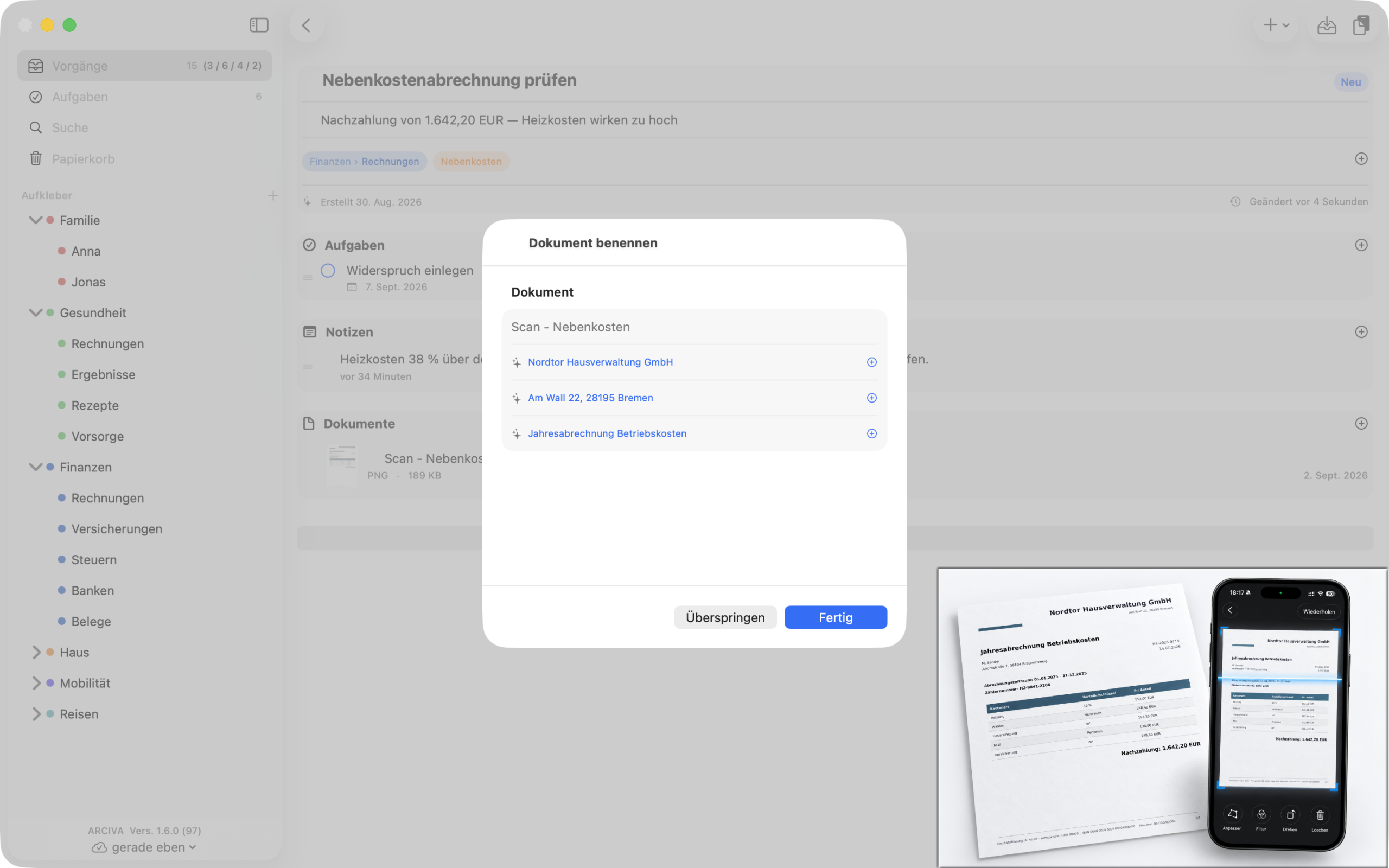1389x868 pixels.
Task: Expand the Reisen label group
Action: [x=36, y=714]
